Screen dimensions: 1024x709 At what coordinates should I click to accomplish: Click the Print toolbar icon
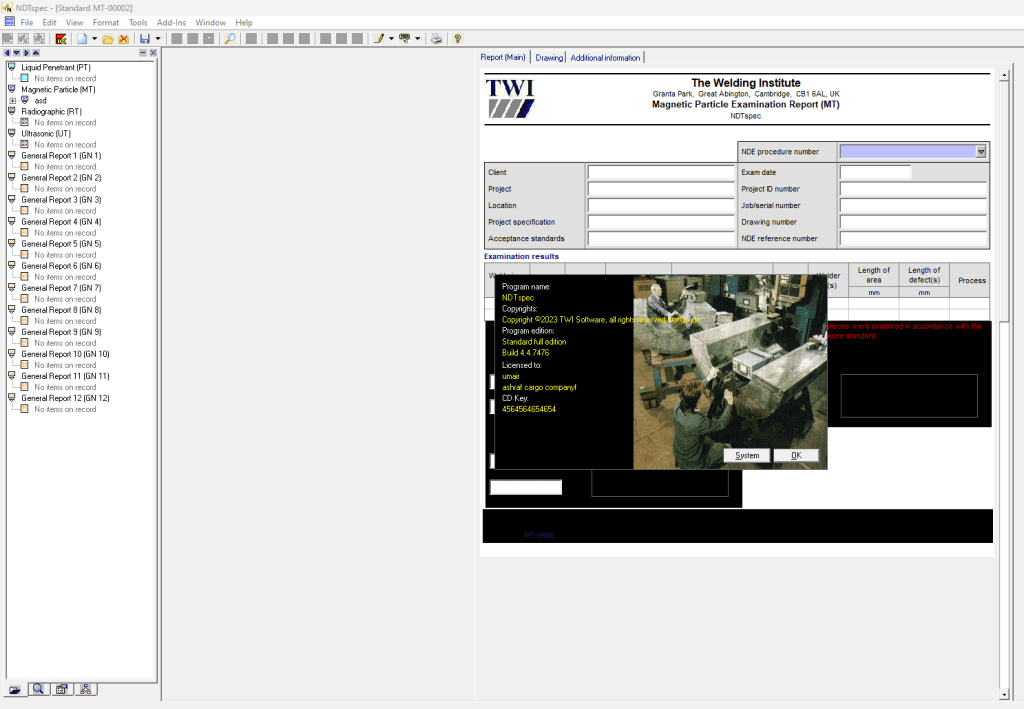click(436, 38)
